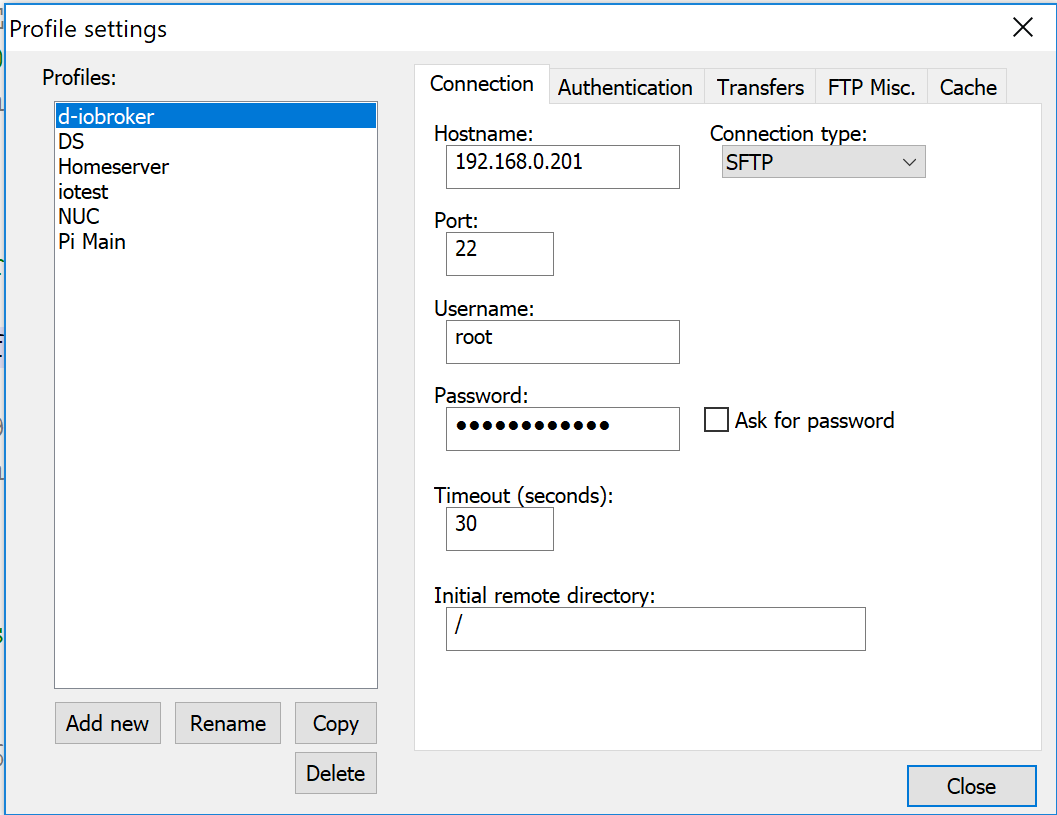Open the Transfers tab
Image resolution: width=1057 pixels, height=815 pixels.
coord(759,87)
